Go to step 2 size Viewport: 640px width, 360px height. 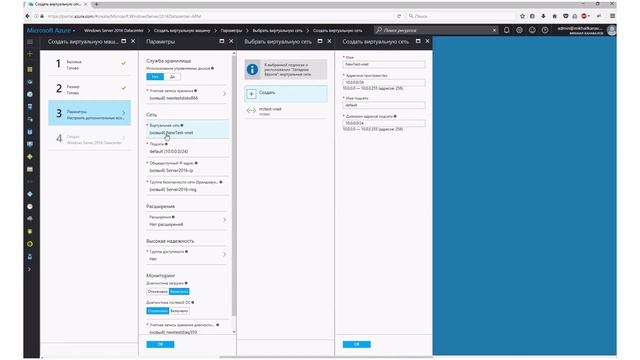(x=89, y=89)
